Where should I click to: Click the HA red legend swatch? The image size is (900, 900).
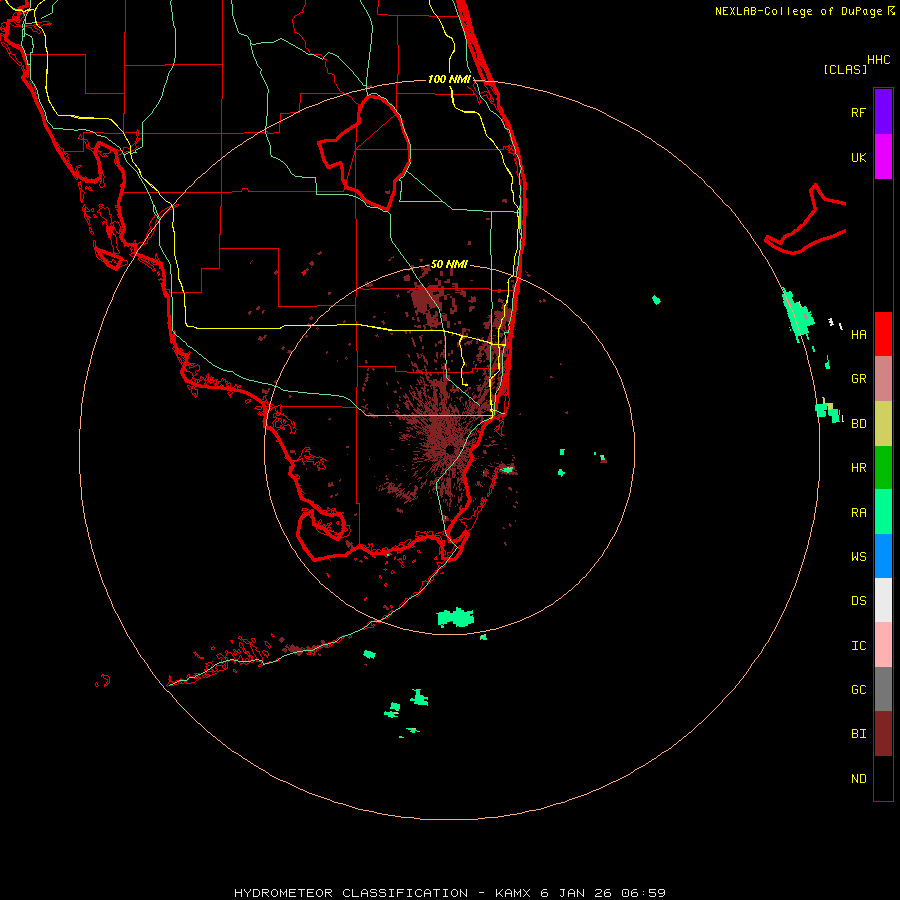883,334
